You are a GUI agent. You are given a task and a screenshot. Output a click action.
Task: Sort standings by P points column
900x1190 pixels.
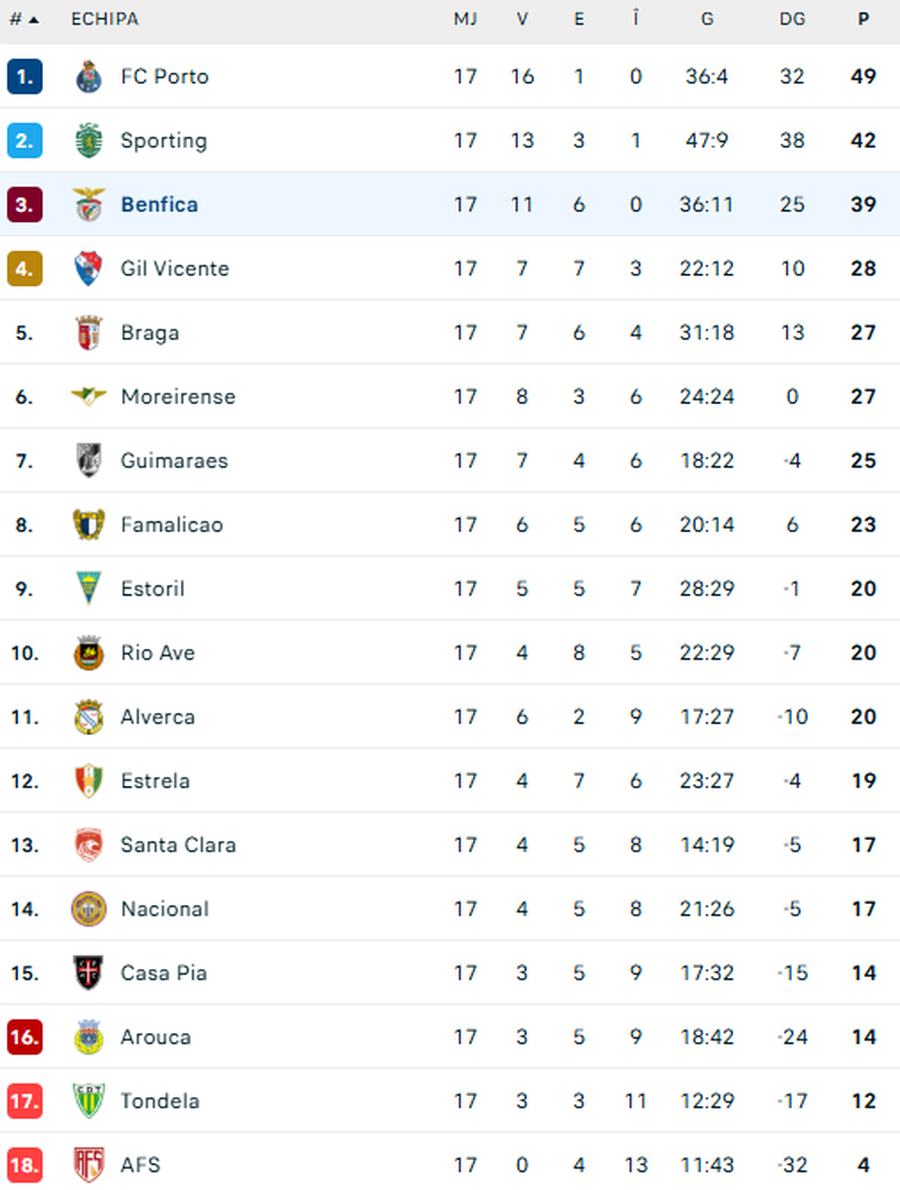[863, 19]
